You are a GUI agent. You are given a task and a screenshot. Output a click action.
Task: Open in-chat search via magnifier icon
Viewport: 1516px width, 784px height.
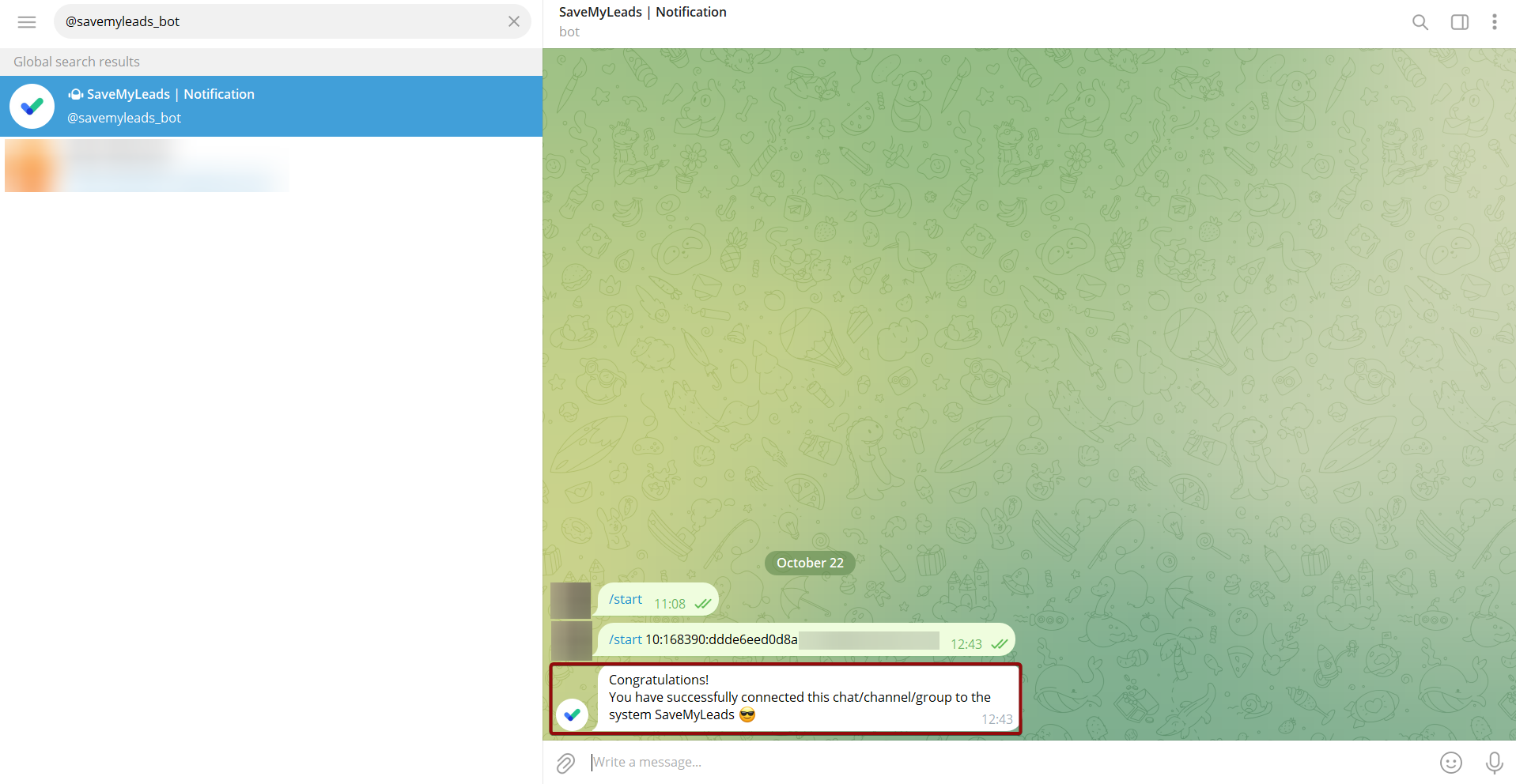point(1420,22)
